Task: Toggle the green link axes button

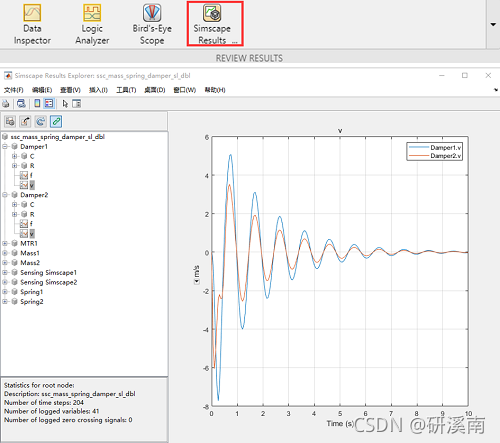Action: 56,122
